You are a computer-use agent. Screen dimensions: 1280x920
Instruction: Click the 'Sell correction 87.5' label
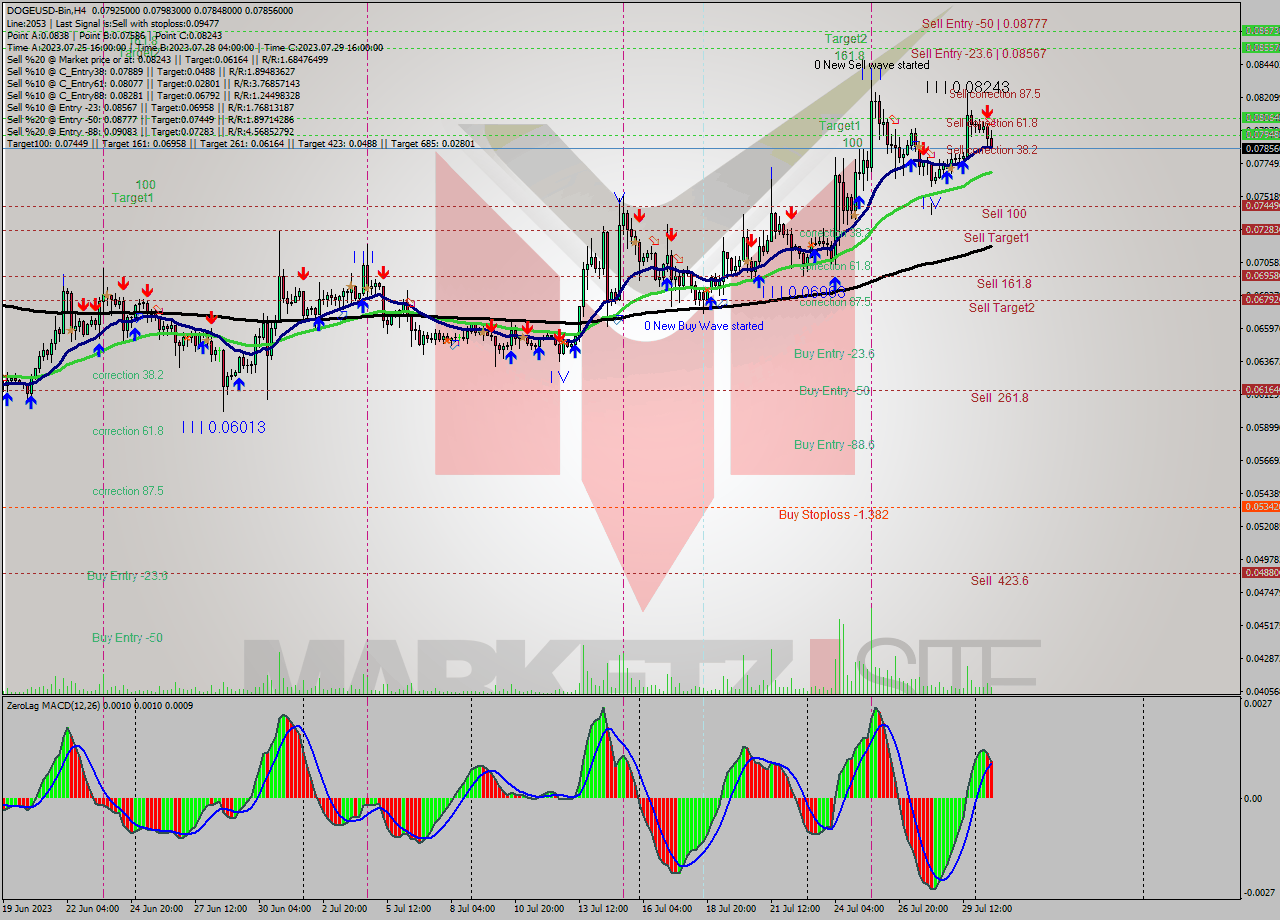click(x=994, y=94)
